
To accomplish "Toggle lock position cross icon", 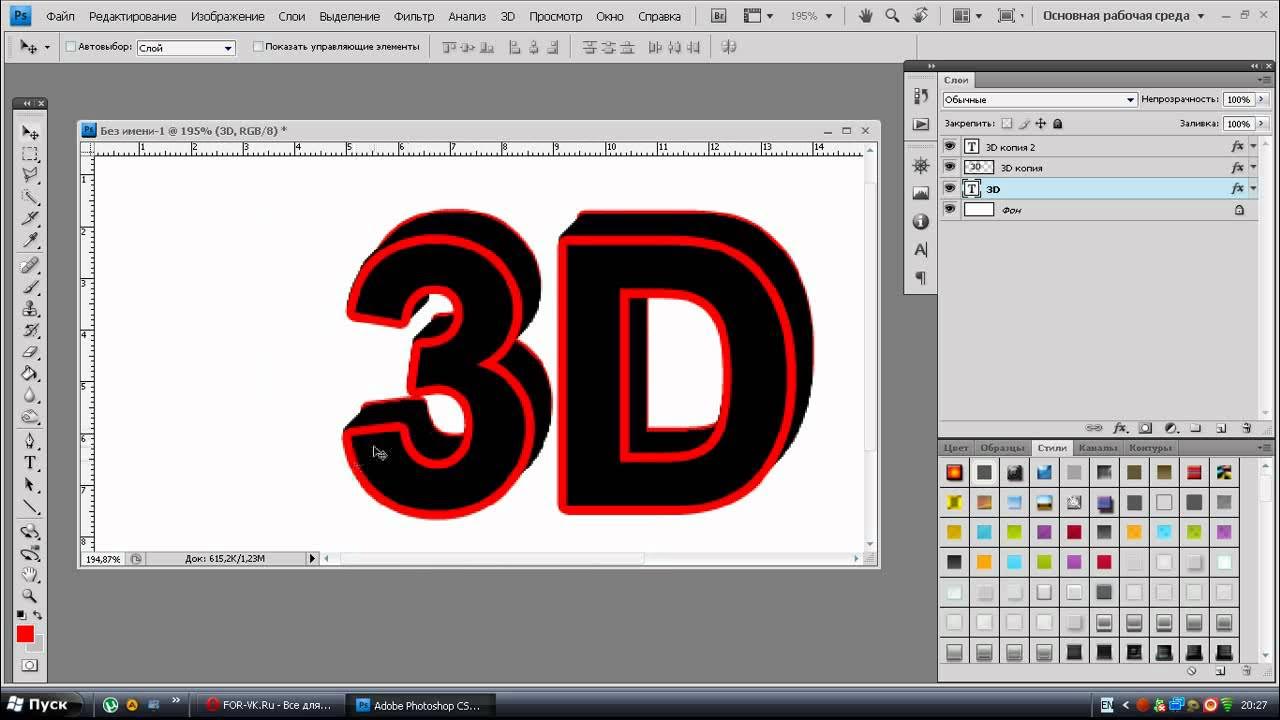I will 1041,124.
